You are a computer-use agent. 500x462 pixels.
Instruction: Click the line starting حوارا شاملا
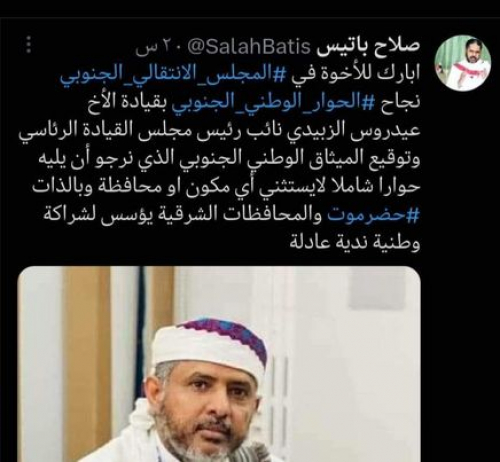pos(226,186)
